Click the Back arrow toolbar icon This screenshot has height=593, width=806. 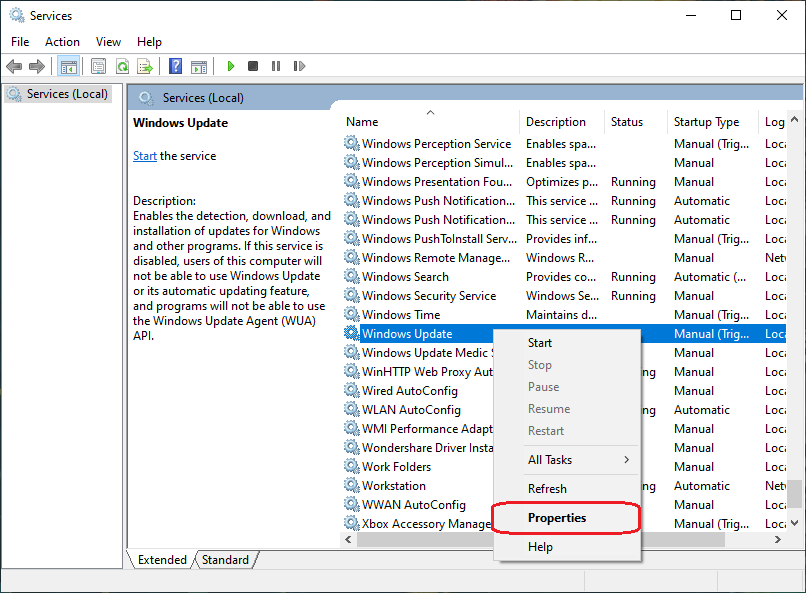tap(14, 66)
